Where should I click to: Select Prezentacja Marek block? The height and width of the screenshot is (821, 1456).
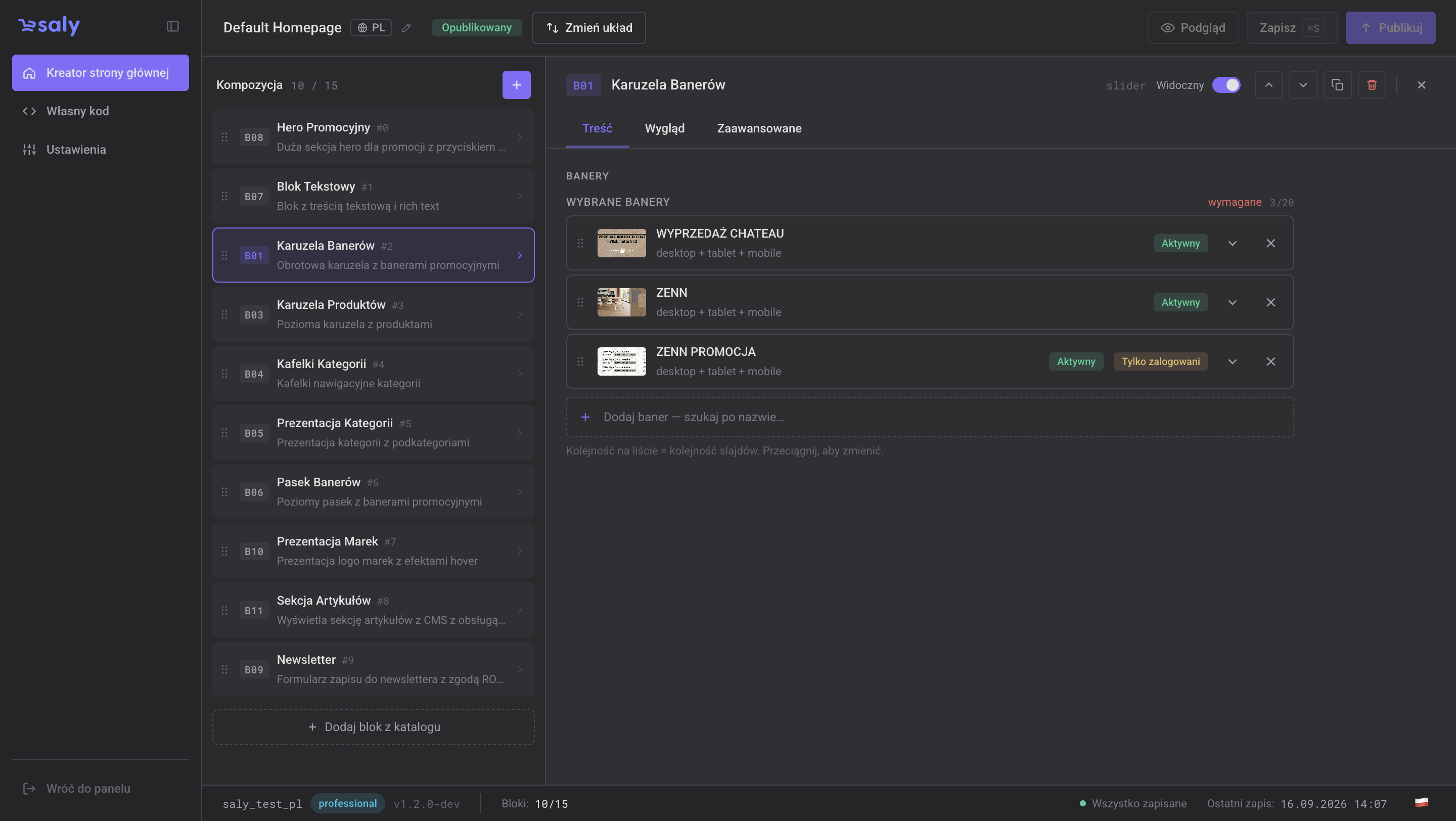[x=373, y=551]
